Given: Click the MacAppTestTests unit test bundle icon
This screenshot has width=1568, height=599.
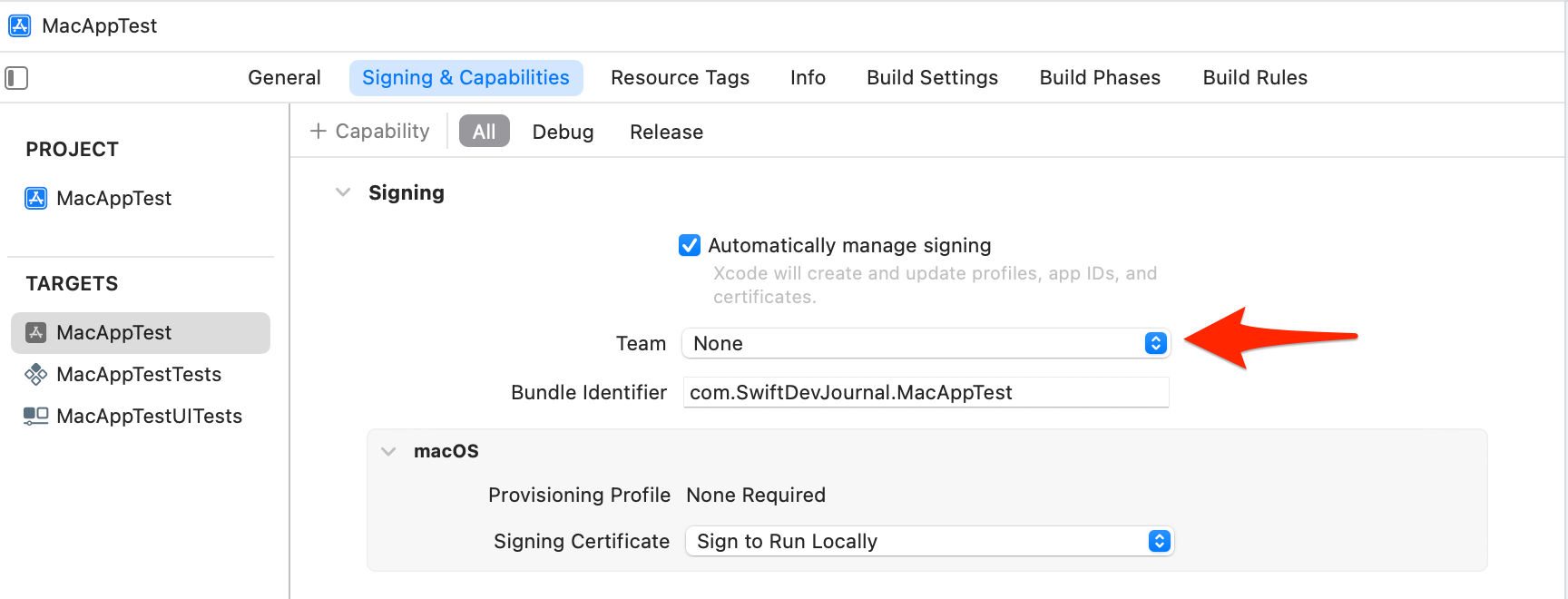Looking at the screenshot, I should [x=35, y=374].
